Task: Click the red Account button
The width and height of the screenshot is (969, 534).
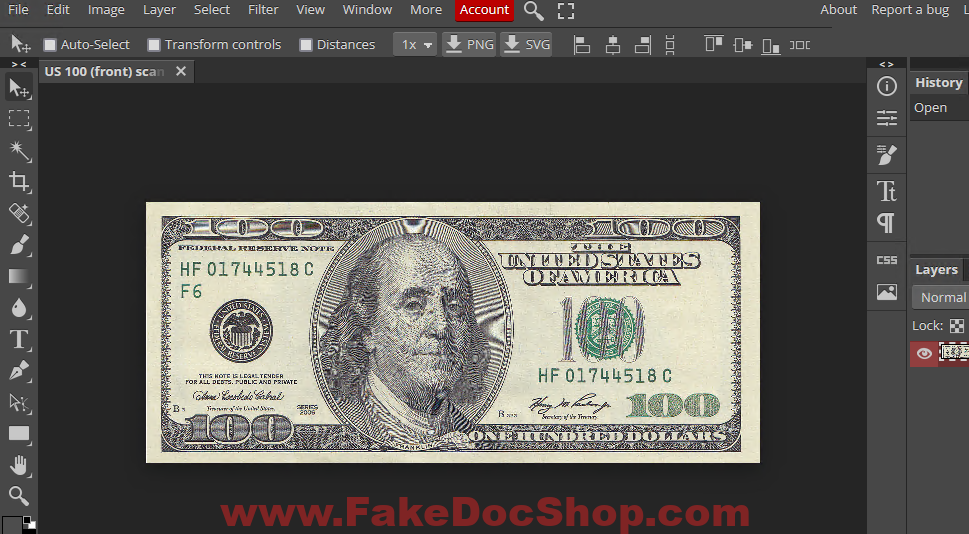Action: tap(484, 10)
